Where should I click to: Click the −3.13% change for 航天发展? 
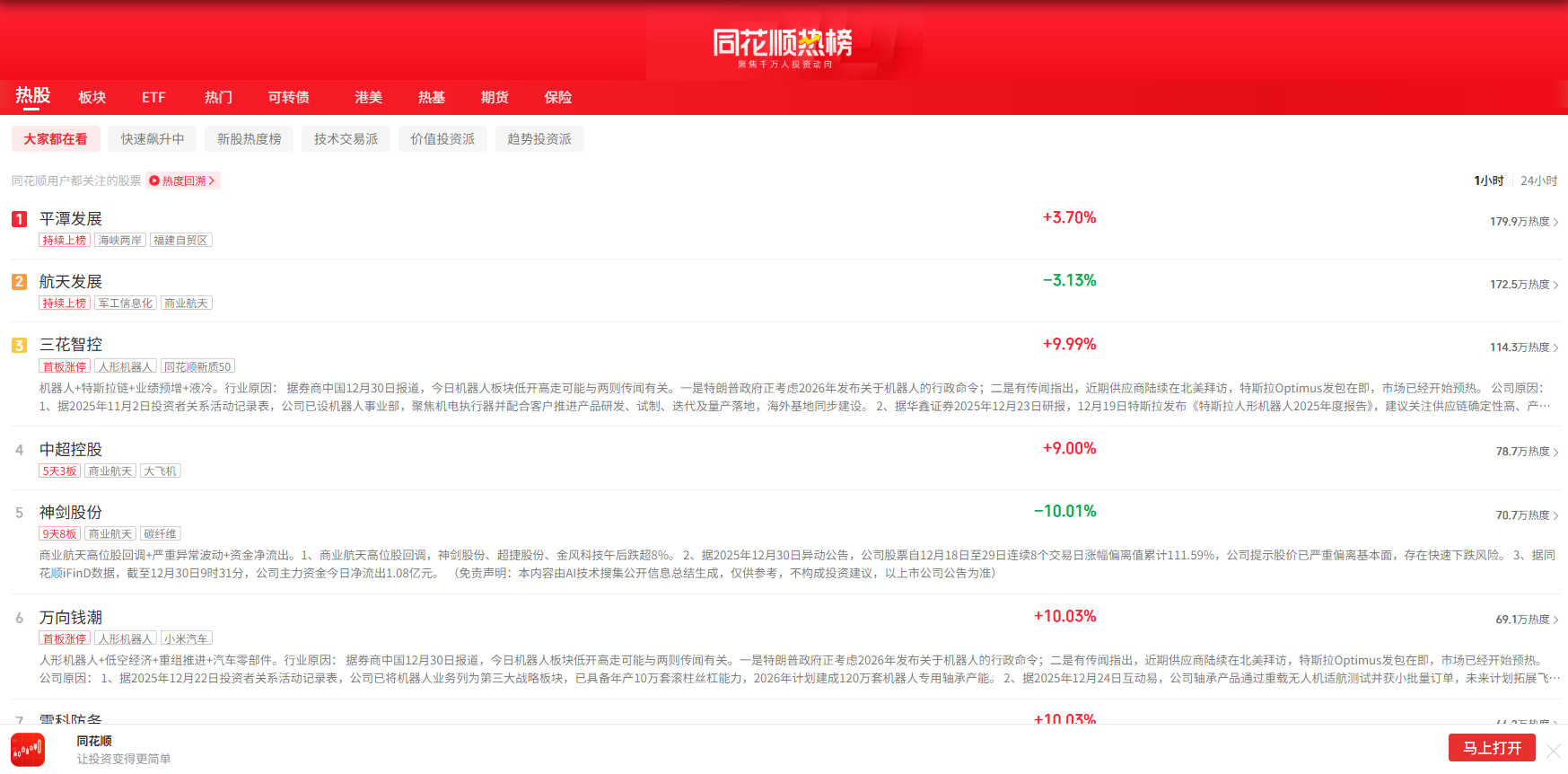[x=1069, y=280]
